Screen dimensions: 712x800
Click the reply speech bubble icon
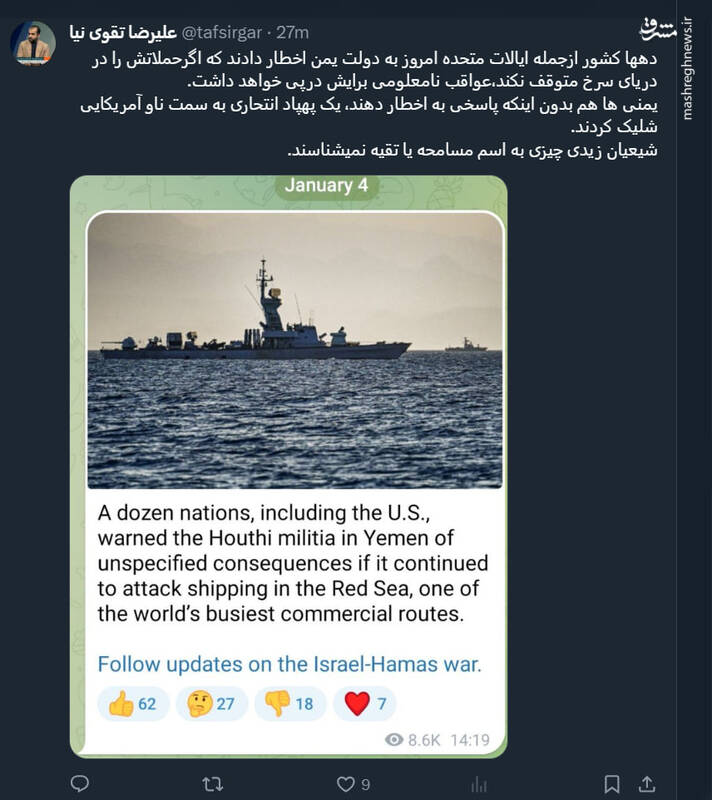pos(80,783)
